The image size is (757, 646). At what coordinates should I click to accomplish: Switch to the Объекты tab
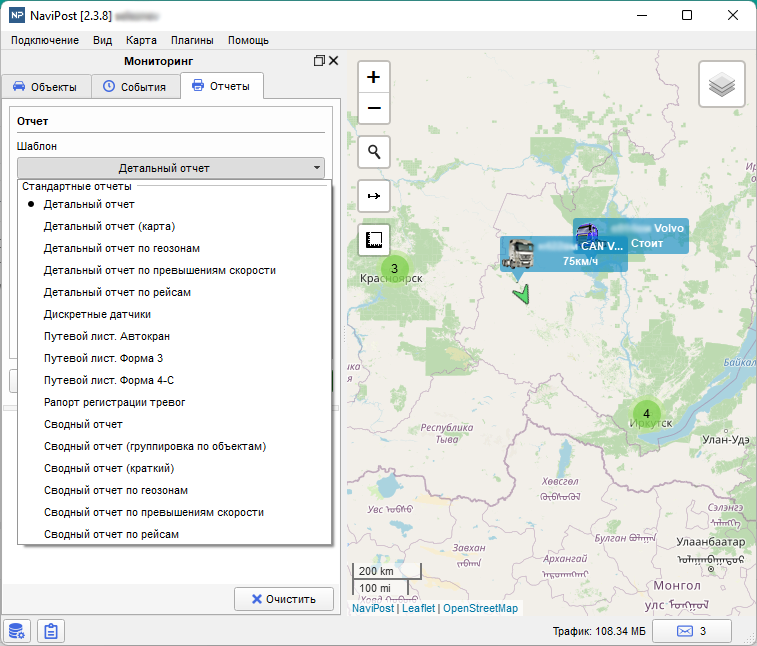tap(44, 87)
